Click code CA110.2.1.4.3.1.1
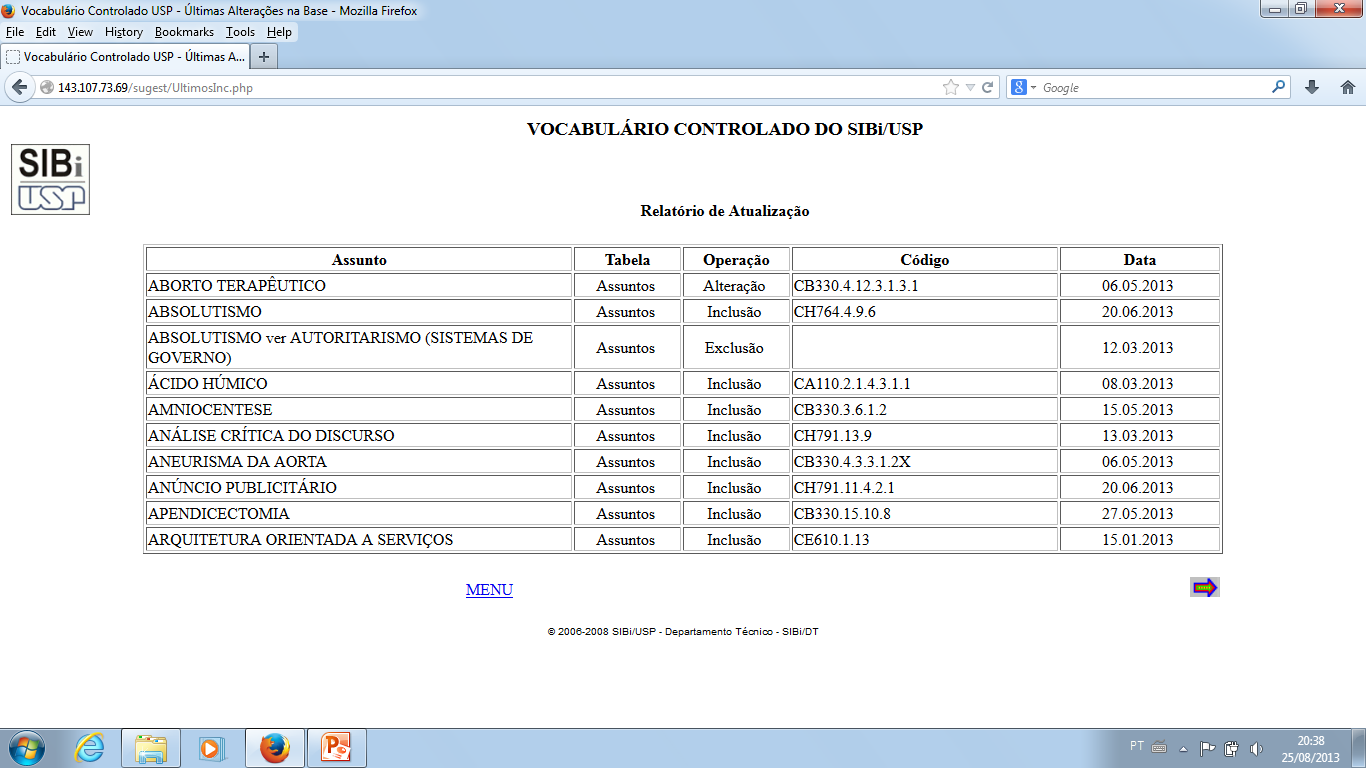1366x768 pixels. (x=852, y=384)
